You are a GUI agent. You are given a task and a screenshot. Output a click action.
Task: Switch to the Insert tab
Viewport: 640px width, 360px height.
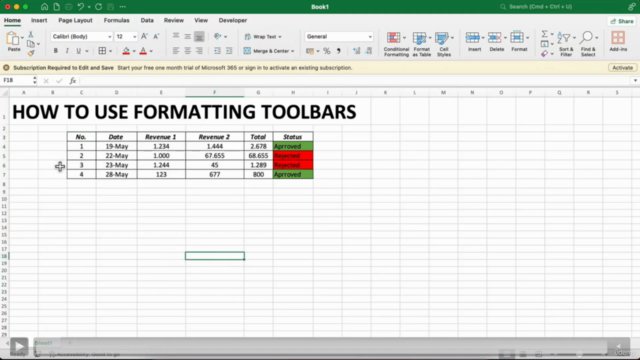(39, 20)
